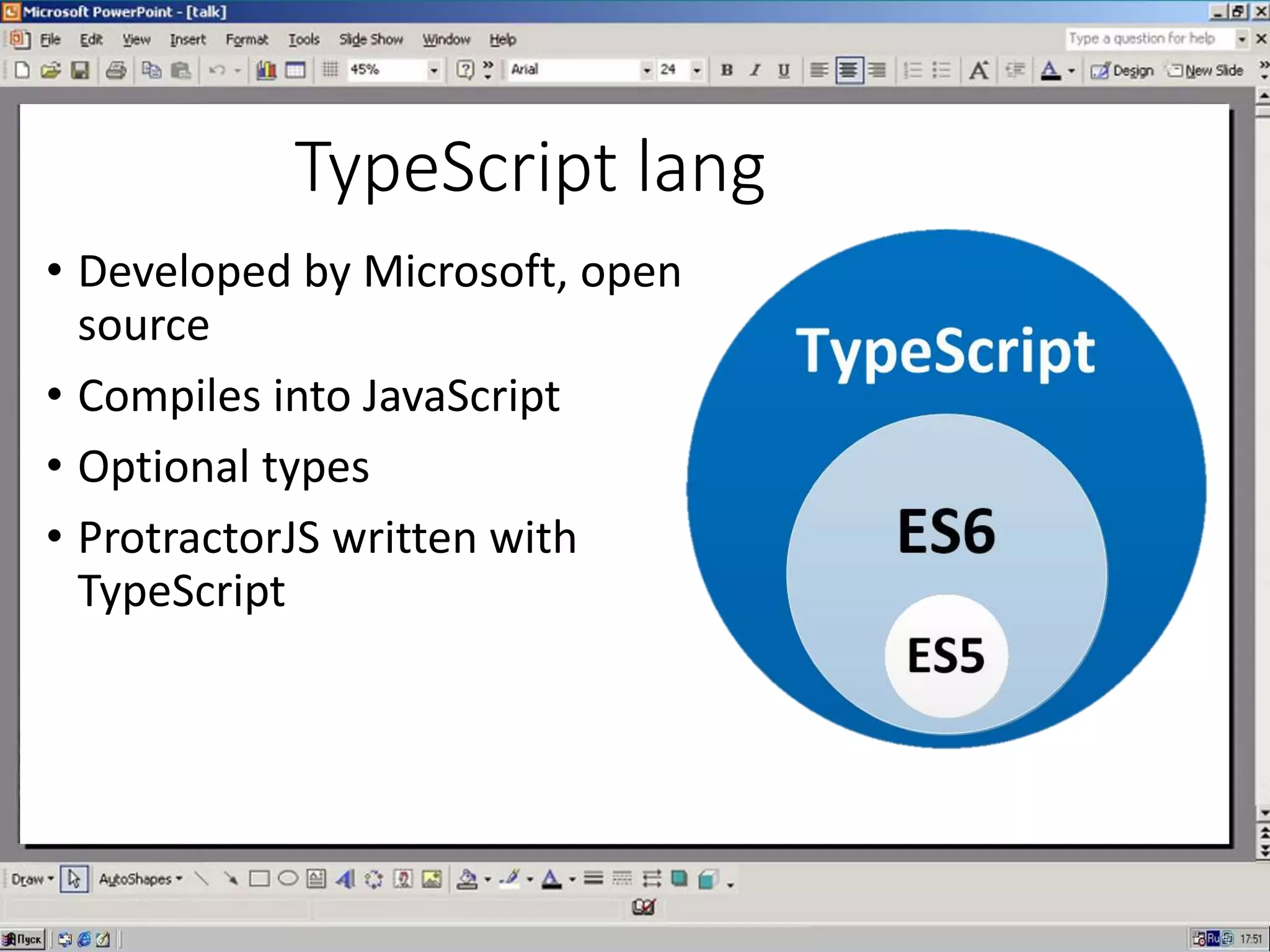Open the View menu
Screen dimensions: 1270x952
click(136, 40)
